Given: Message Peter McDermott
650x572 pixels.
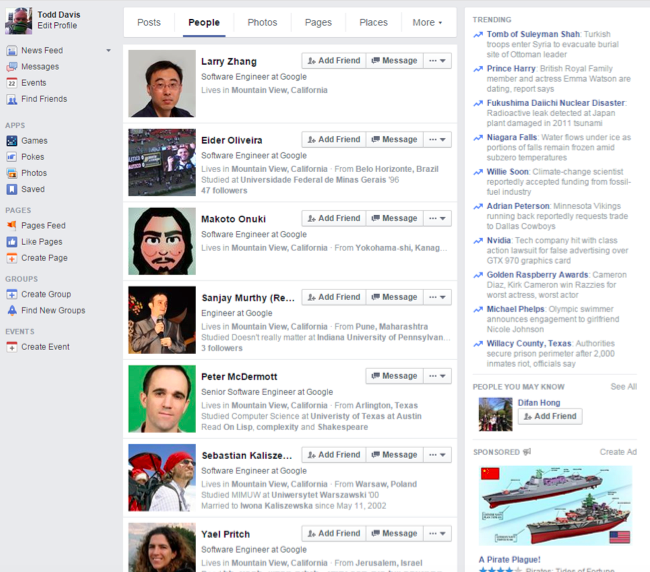Looking at the screenshot, I should [x=395, y=376].
